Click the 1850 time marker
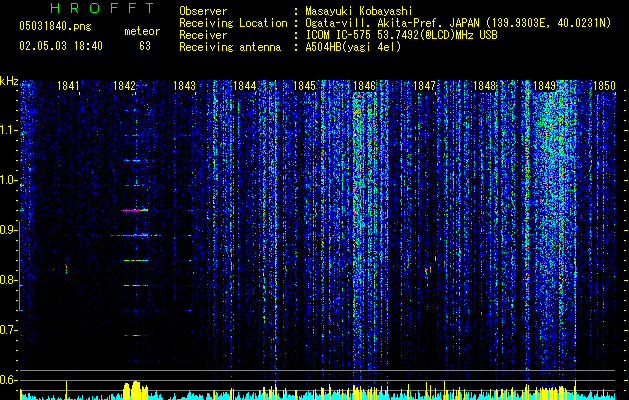The image size is (629, 400). pos(604,85)
